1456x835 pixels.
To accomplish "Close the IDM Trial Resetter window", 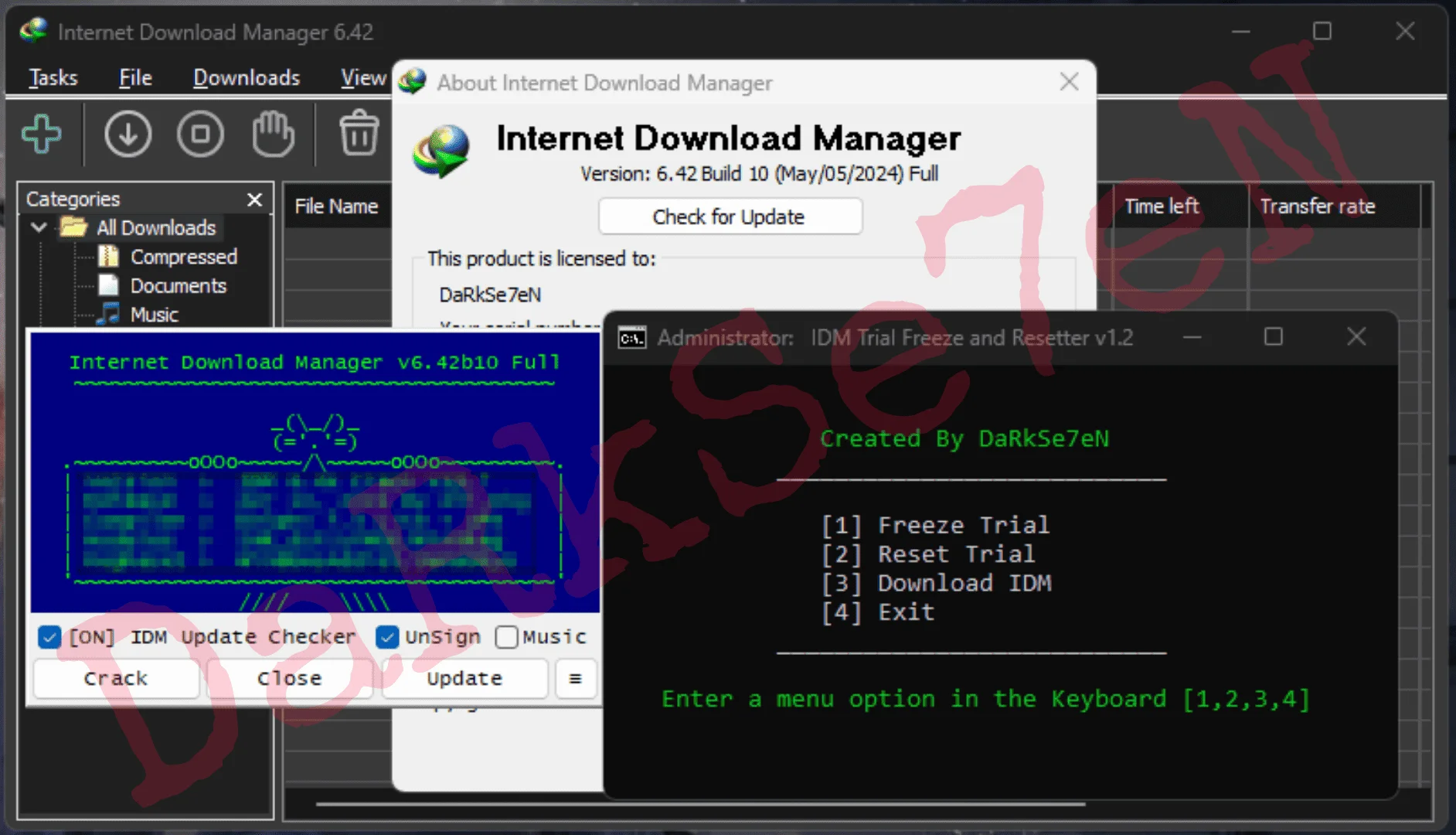I will point(1356,337).
